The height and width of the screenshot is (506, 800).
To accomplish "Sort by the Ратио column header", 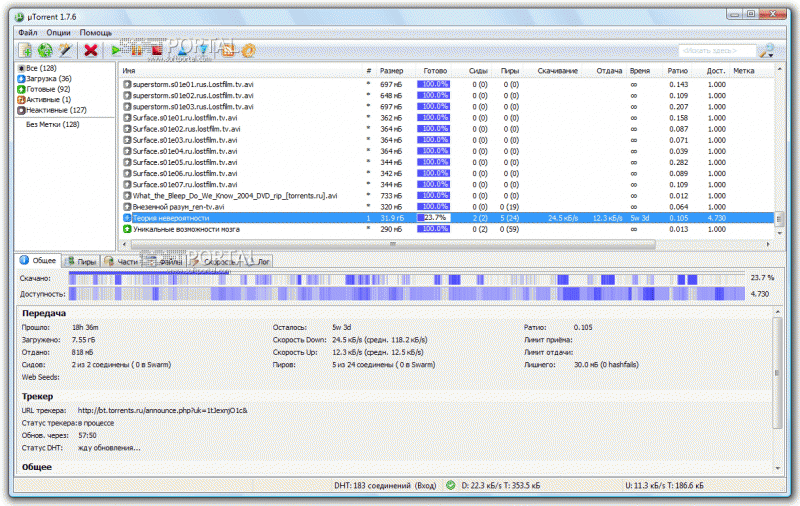I will (678, 70).
